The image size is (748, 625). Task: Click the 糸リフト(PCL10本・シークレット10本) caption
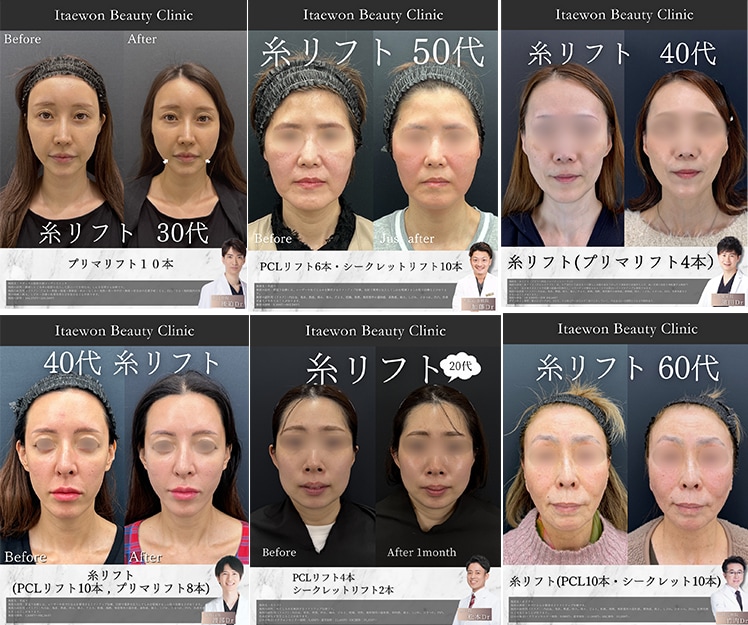click(x=614, y=580)
